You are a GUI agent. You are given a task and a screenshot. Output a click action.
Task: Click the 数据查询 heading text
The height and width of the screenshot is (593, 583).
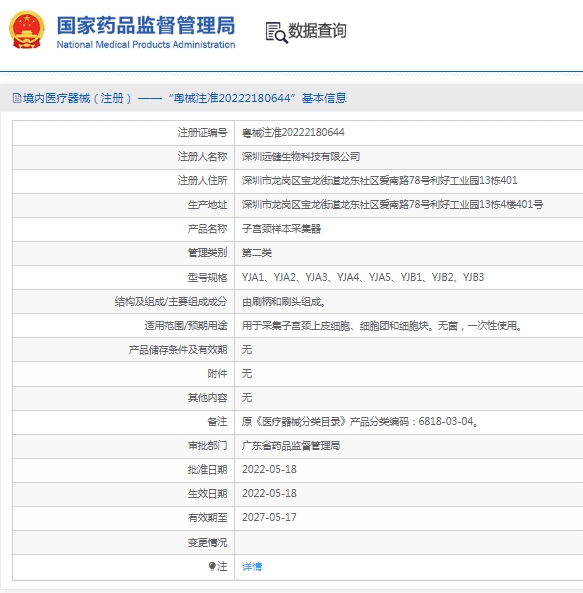(x=317, y=31)
